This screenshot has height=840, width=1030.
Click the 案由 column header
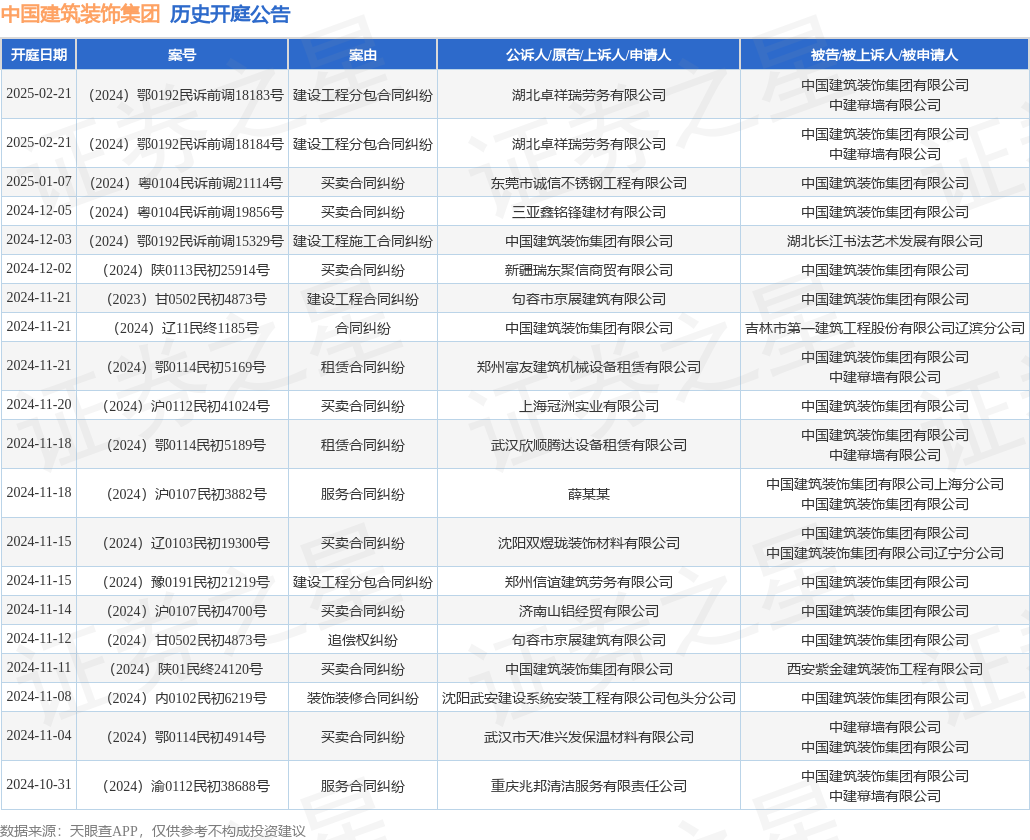[363, 55]
